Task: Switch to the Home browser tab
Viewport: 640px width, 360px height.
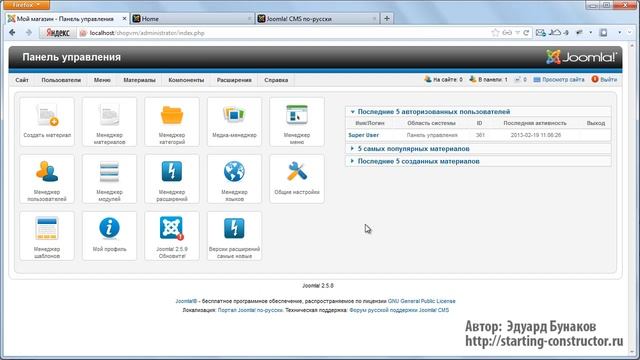Action: pyautogui.click(x=192, y=19)
